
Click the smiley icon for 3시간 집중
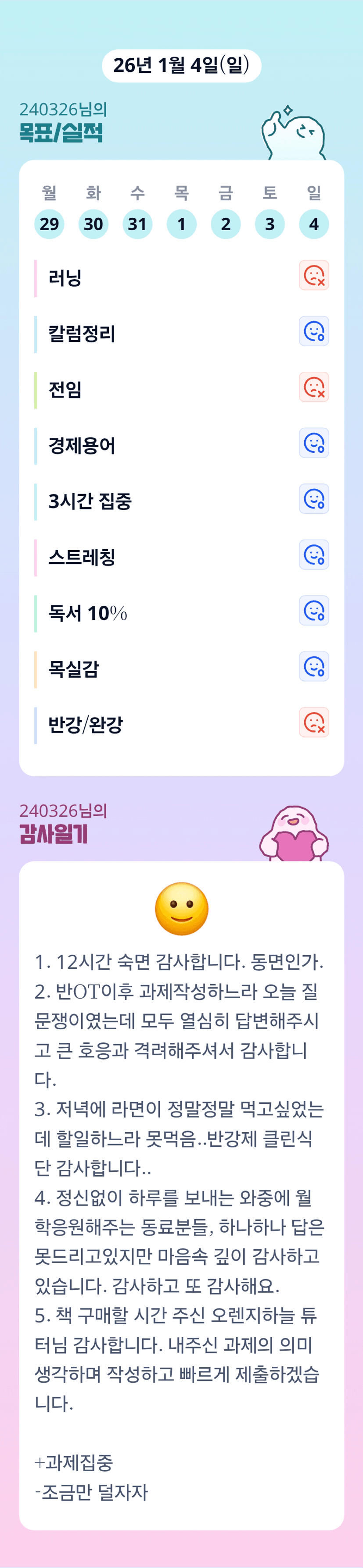click(314, 498)
